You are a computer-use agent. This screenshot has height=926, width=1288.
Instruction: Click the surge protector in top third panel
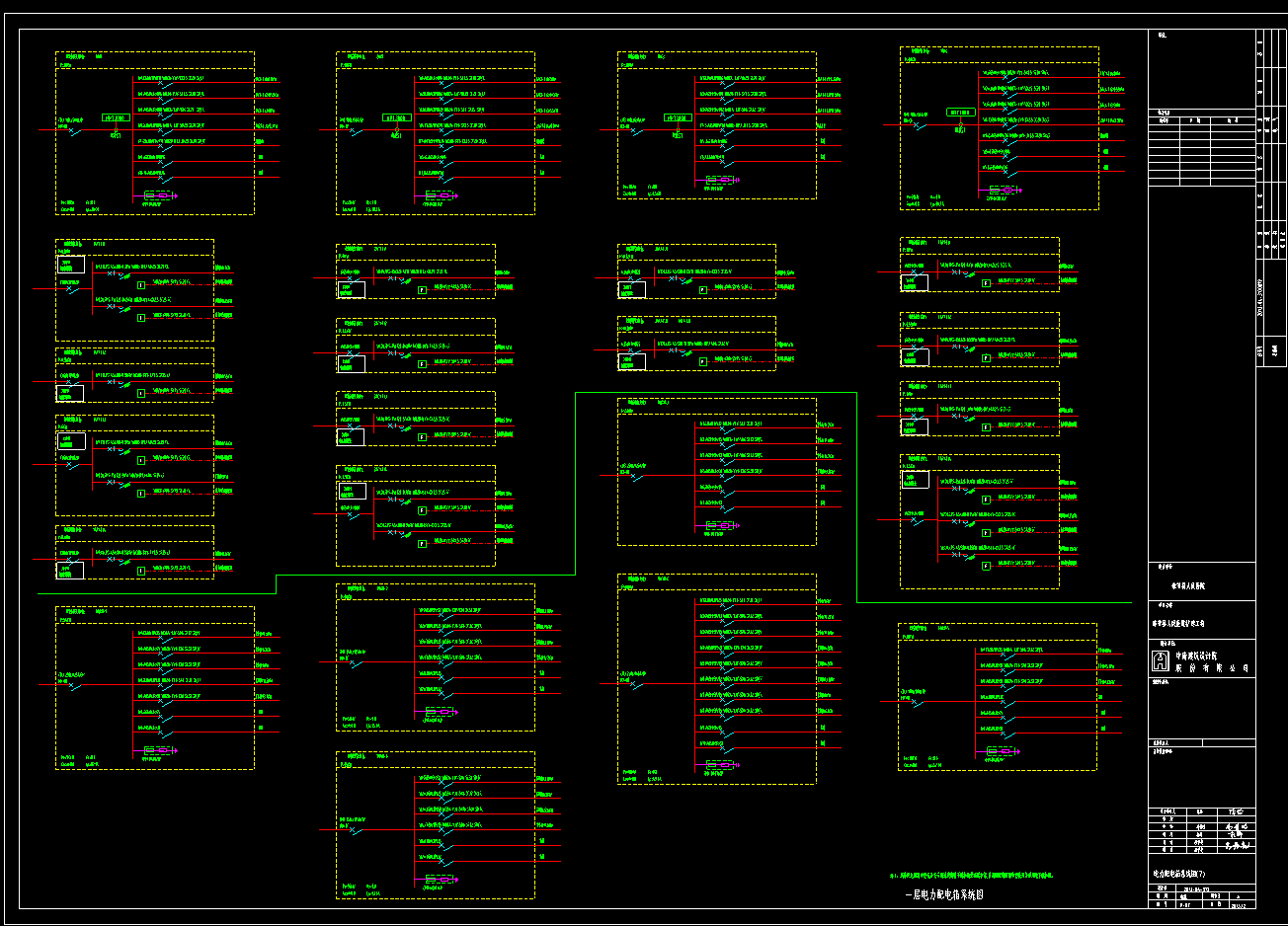point(720,180)
